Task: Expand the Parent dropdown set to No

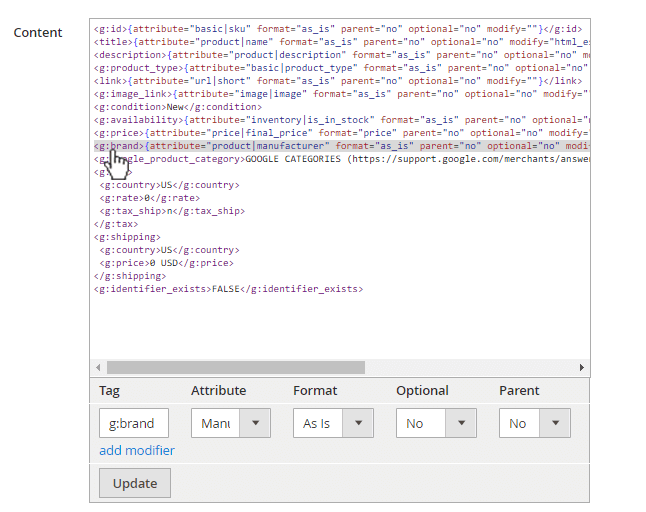Action: (x=537, y=423)
